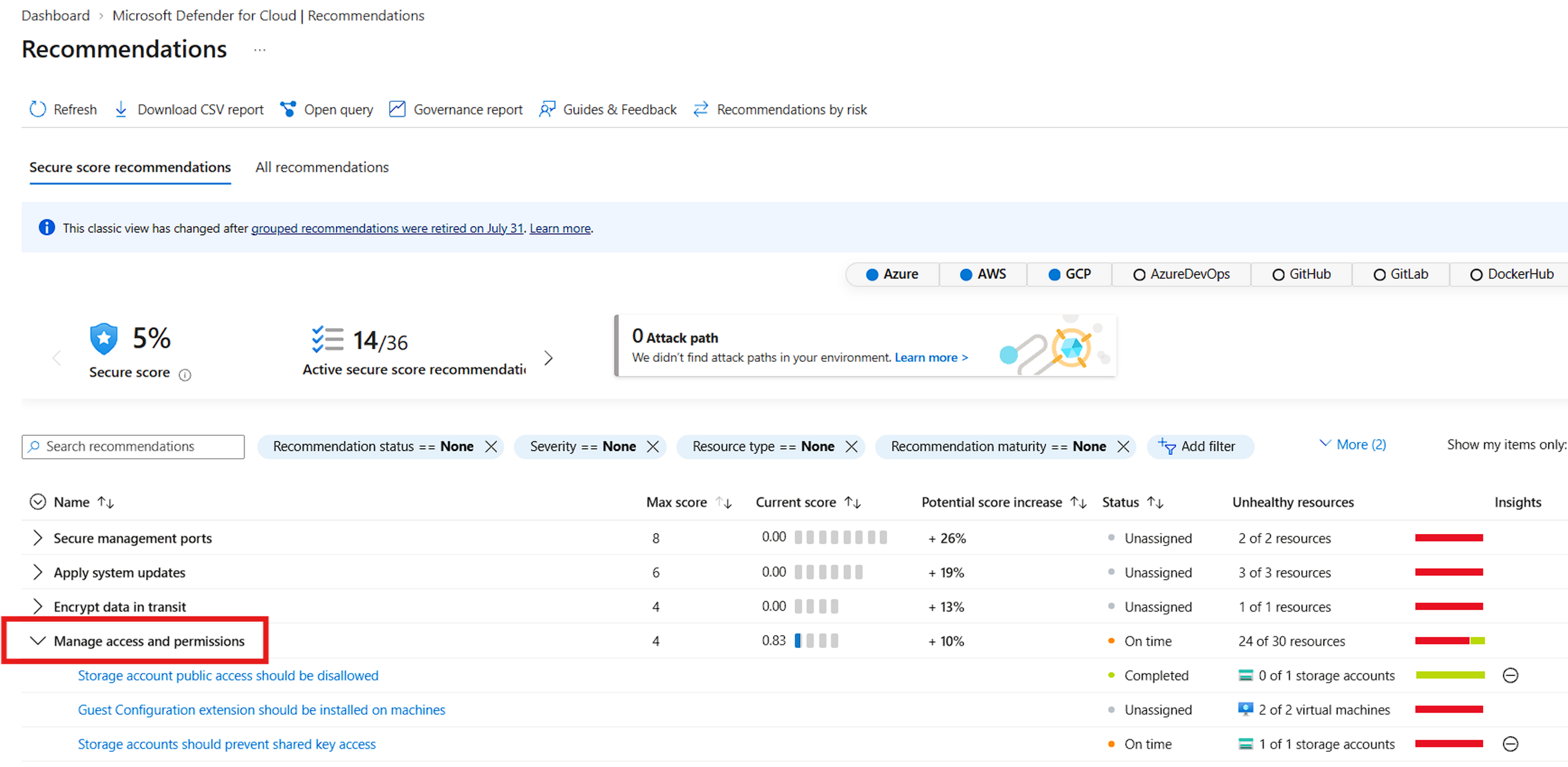Open the ellipsis menu beside Recommendations title
This screenshot has height=767, width=1568.
[260, 50]
